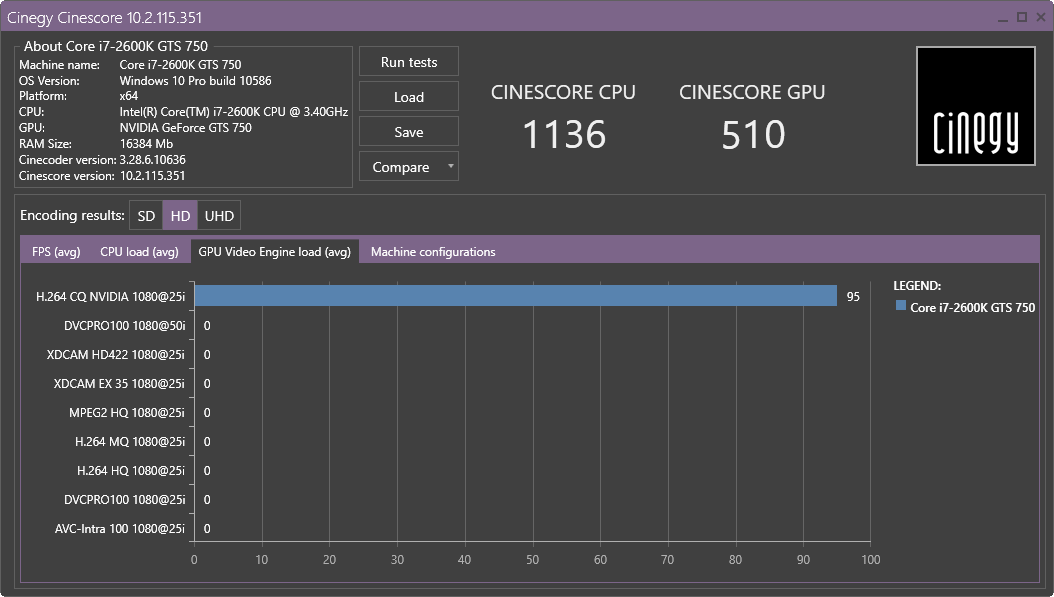Minimize the Cinescore window
The image size is (1054, 597).
coord(1003,18)
